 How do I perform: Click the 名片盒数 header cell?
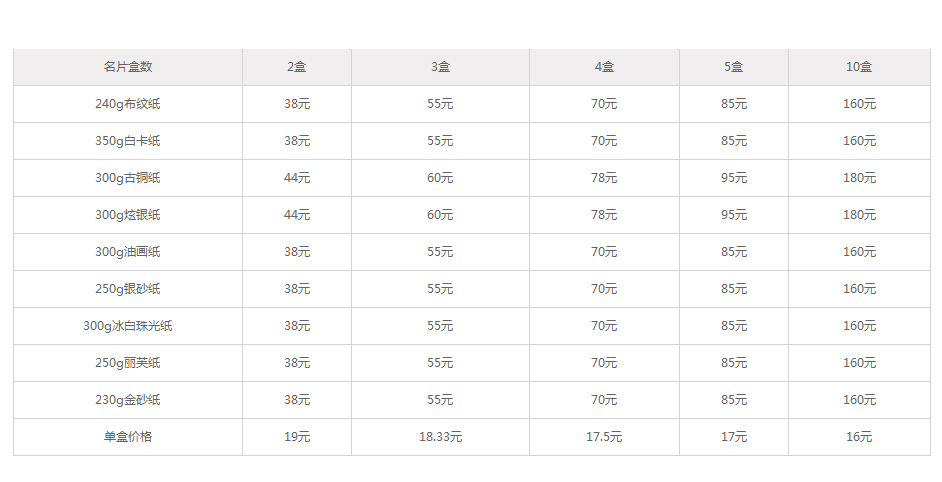[x=128, y=67]
